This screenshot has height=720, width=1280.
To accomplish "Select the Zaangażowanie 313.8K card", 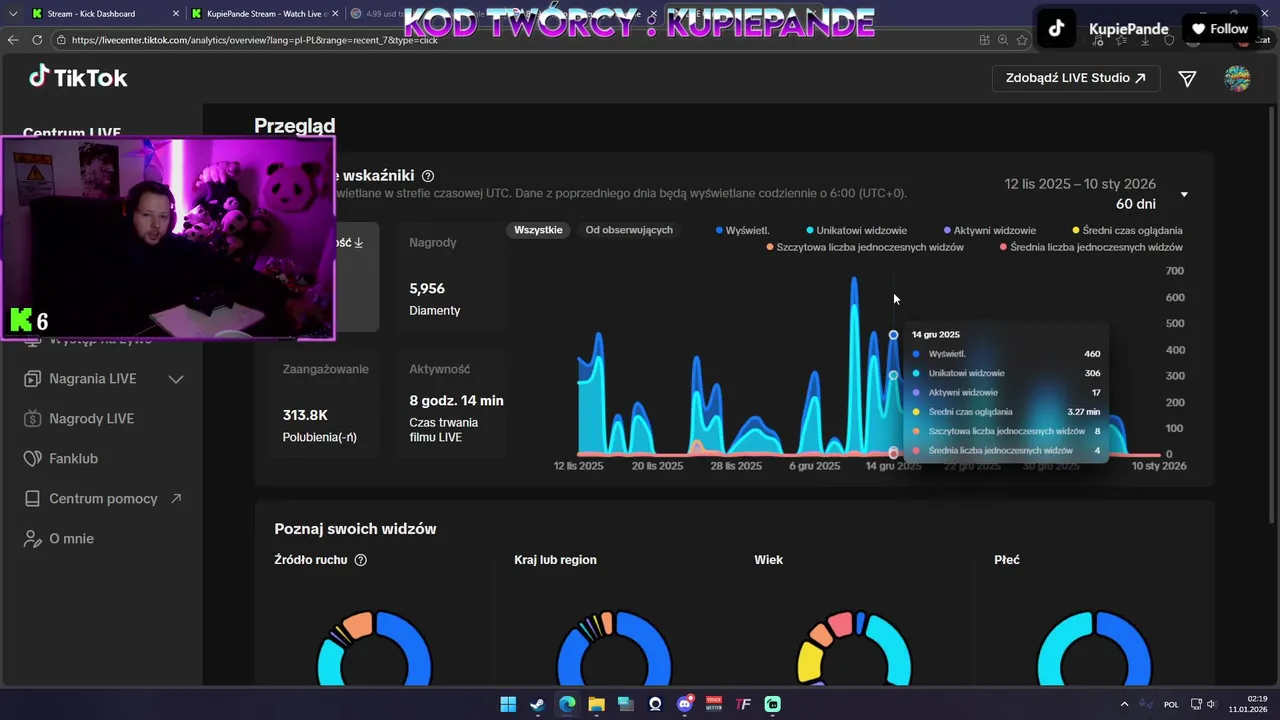I will tap(326, 404).
